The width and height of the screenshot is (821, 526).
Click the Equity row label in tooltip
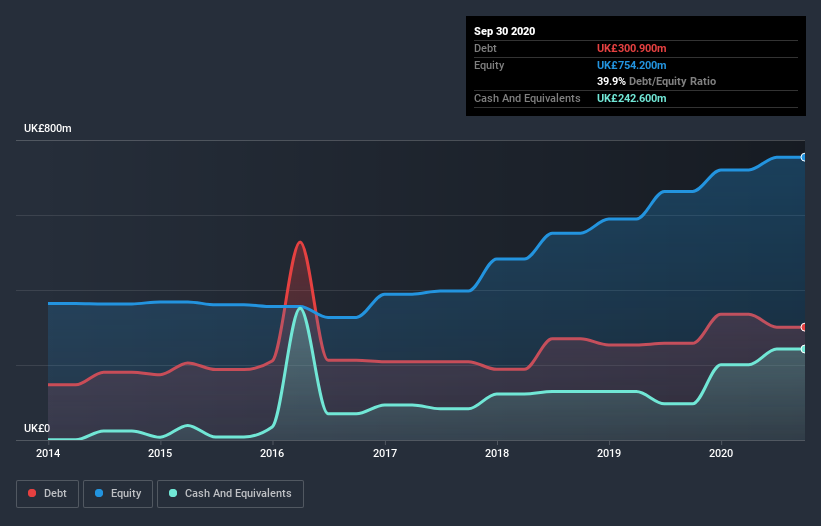489,65
